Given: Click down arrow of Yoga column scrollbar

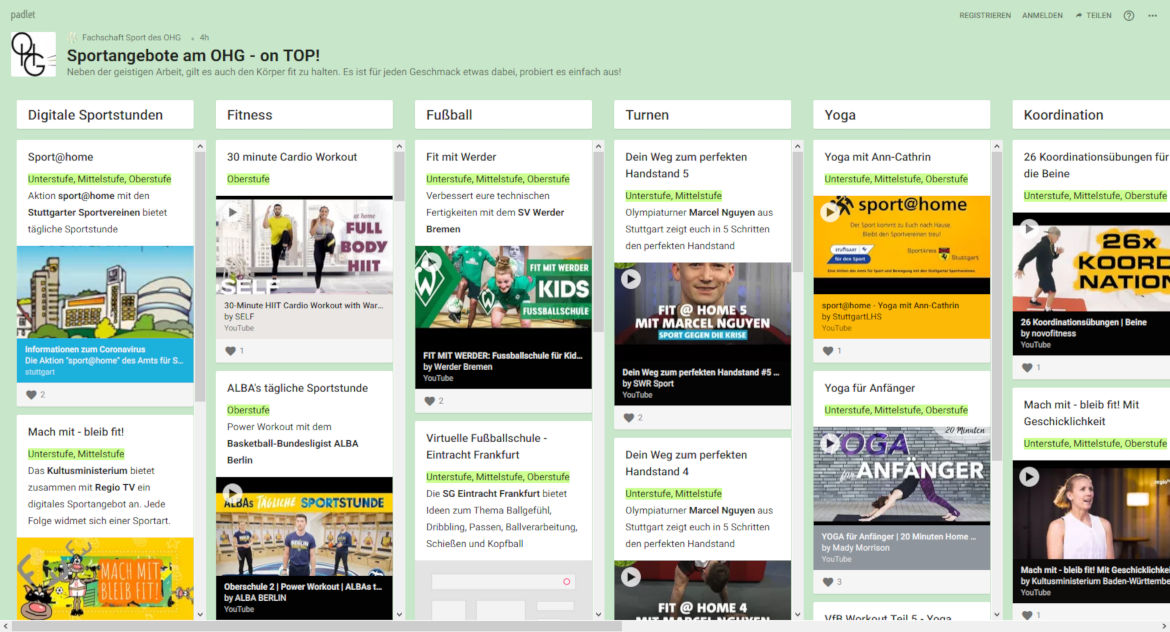Looking at the screenshot, I should coord(997,615).
